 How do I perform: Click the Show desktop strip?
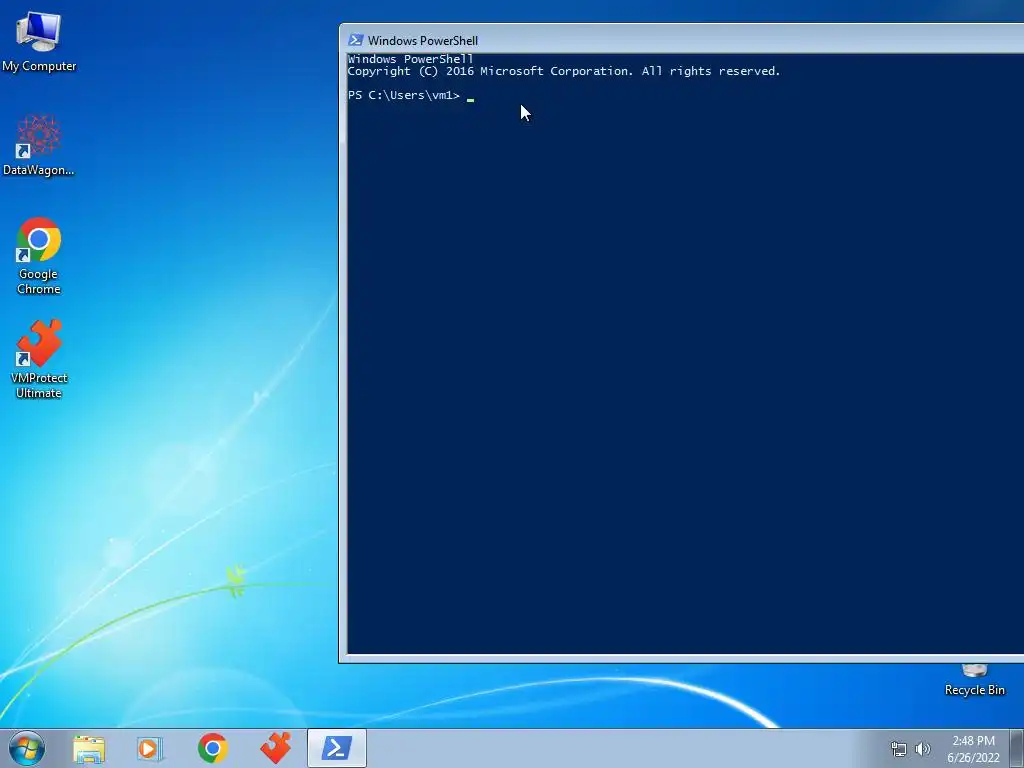pyautogui.click(x=1017, y=748)
